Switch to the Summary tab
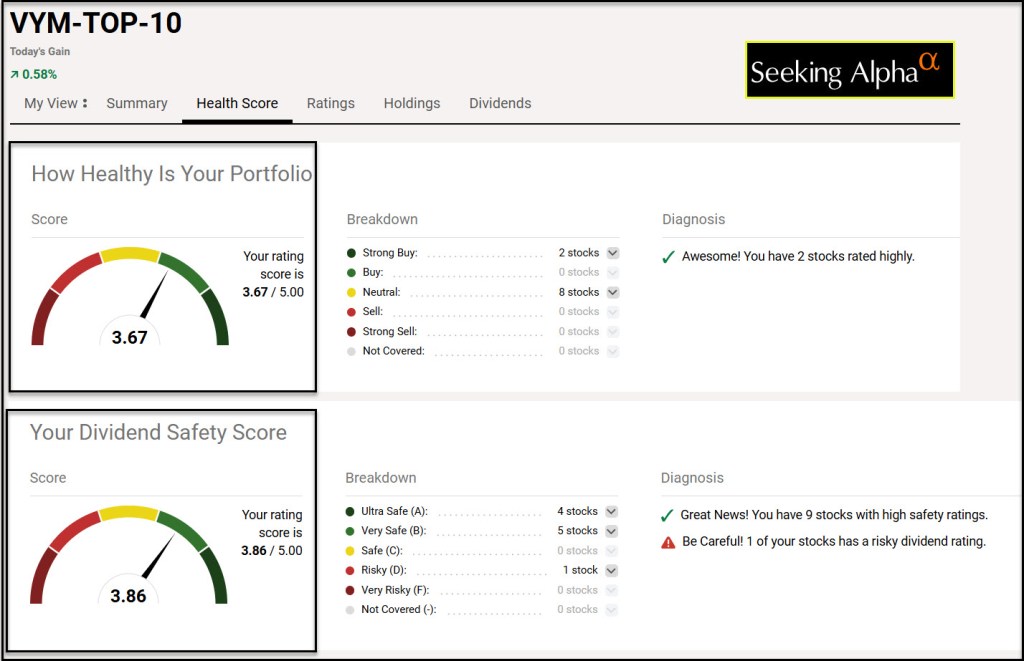 tap(137, 103)
